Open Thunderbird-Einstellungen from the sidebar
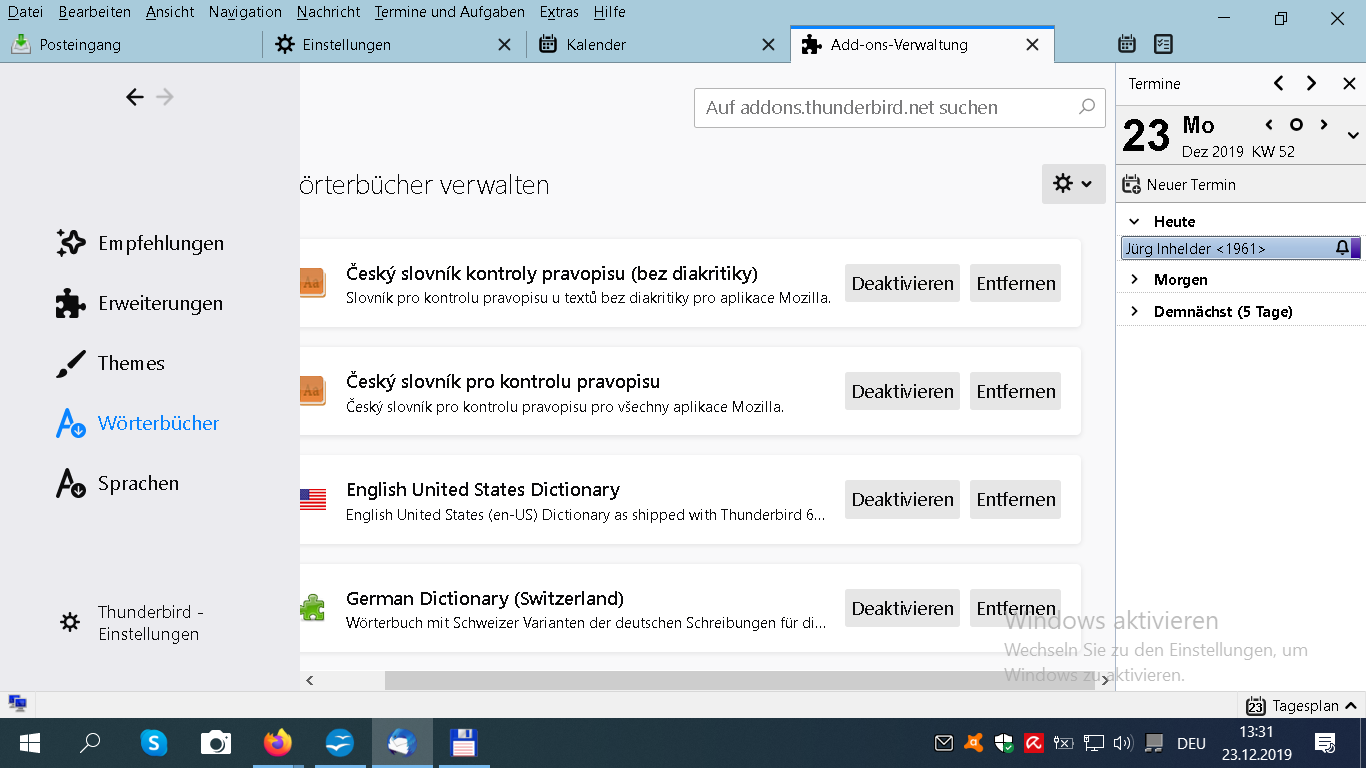Viewport: 1366px width, 768px height. click(131, 623)
